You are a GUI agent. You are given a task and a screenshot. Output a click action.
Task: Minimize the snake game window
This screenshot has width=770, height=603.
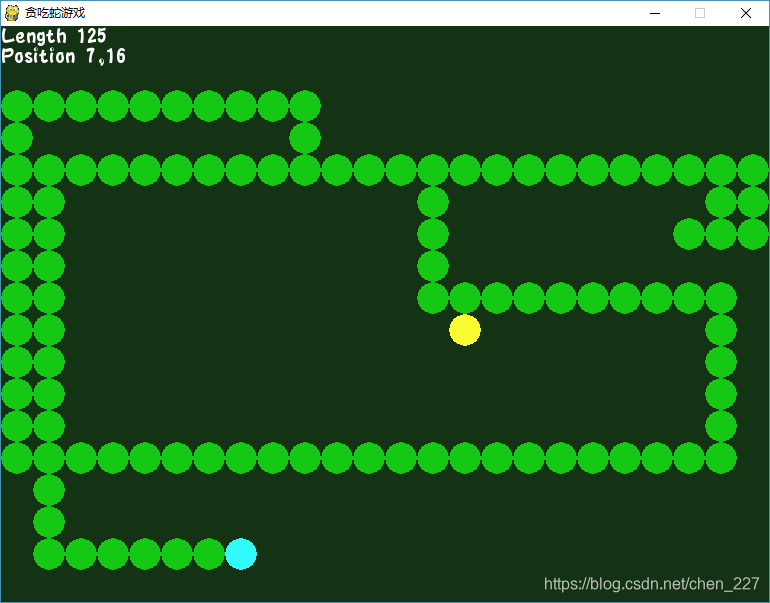(x=655, y=13)
